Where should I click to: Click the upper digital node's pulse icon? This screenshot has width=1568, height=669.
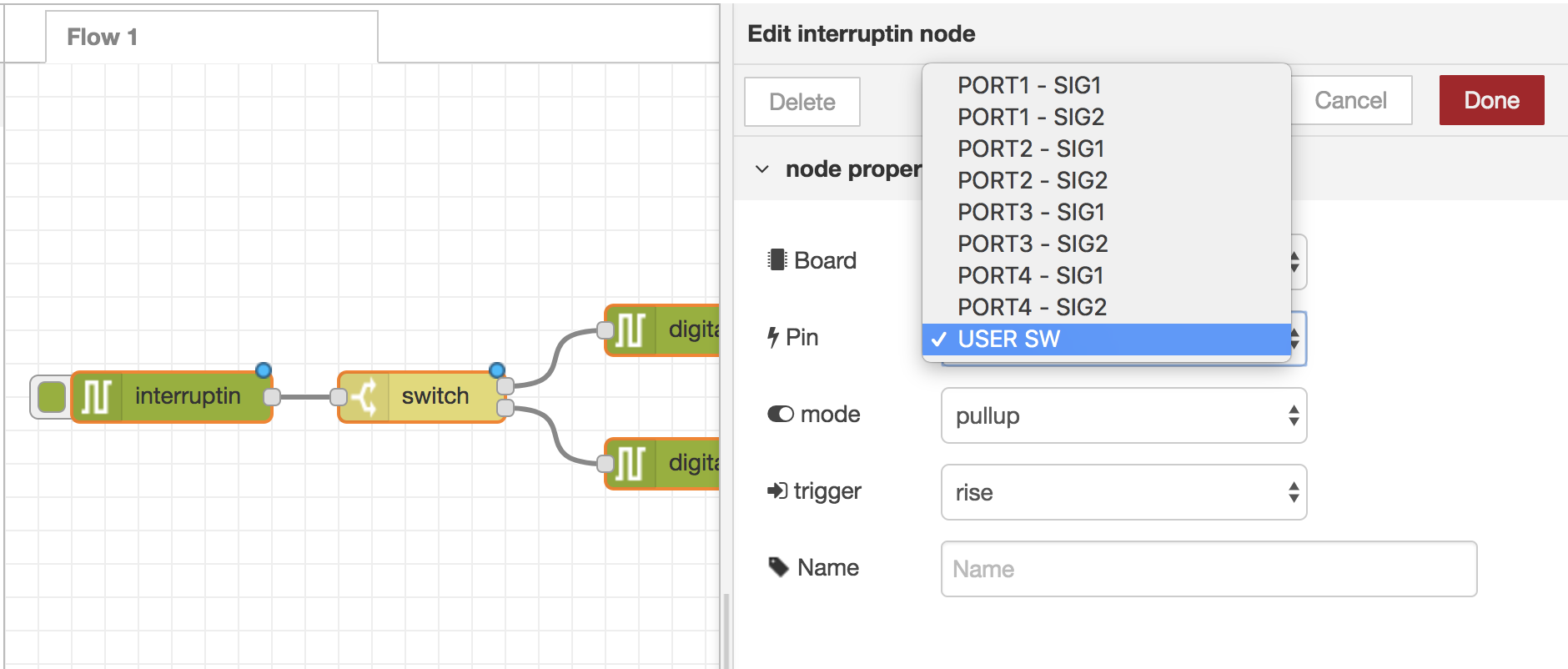tap(631, 330)
